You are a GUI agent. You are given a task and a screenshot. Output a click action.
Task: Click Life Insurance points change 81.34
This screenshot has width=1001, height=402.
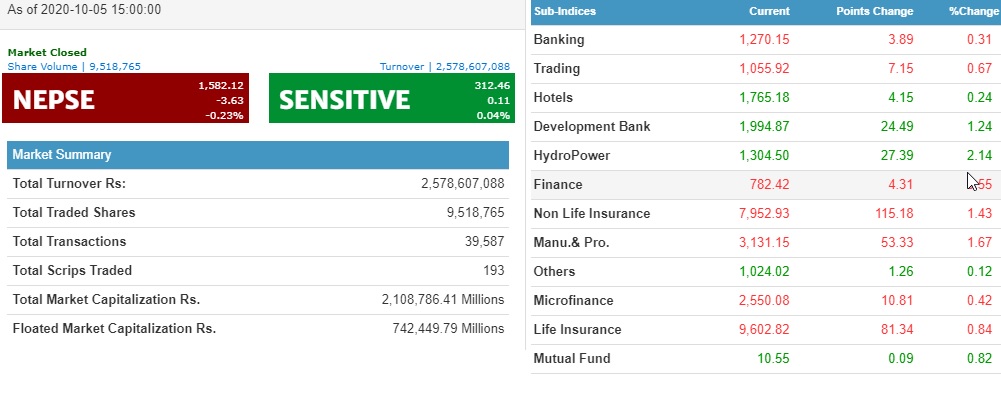(897, 330)
